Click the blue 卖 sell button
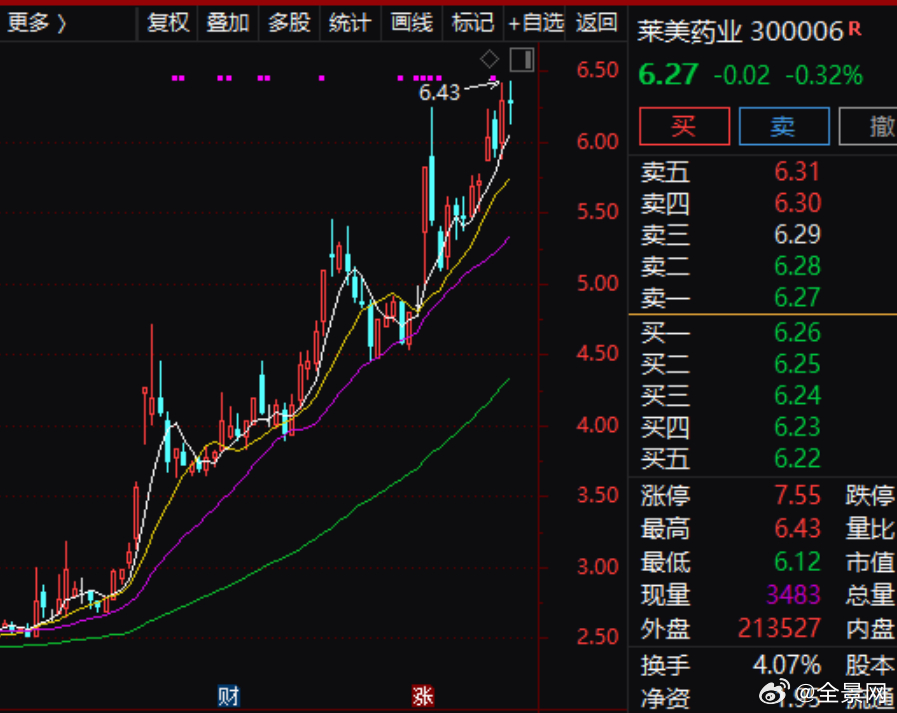Screen dimensions: 897x713 tap(784, 126)
